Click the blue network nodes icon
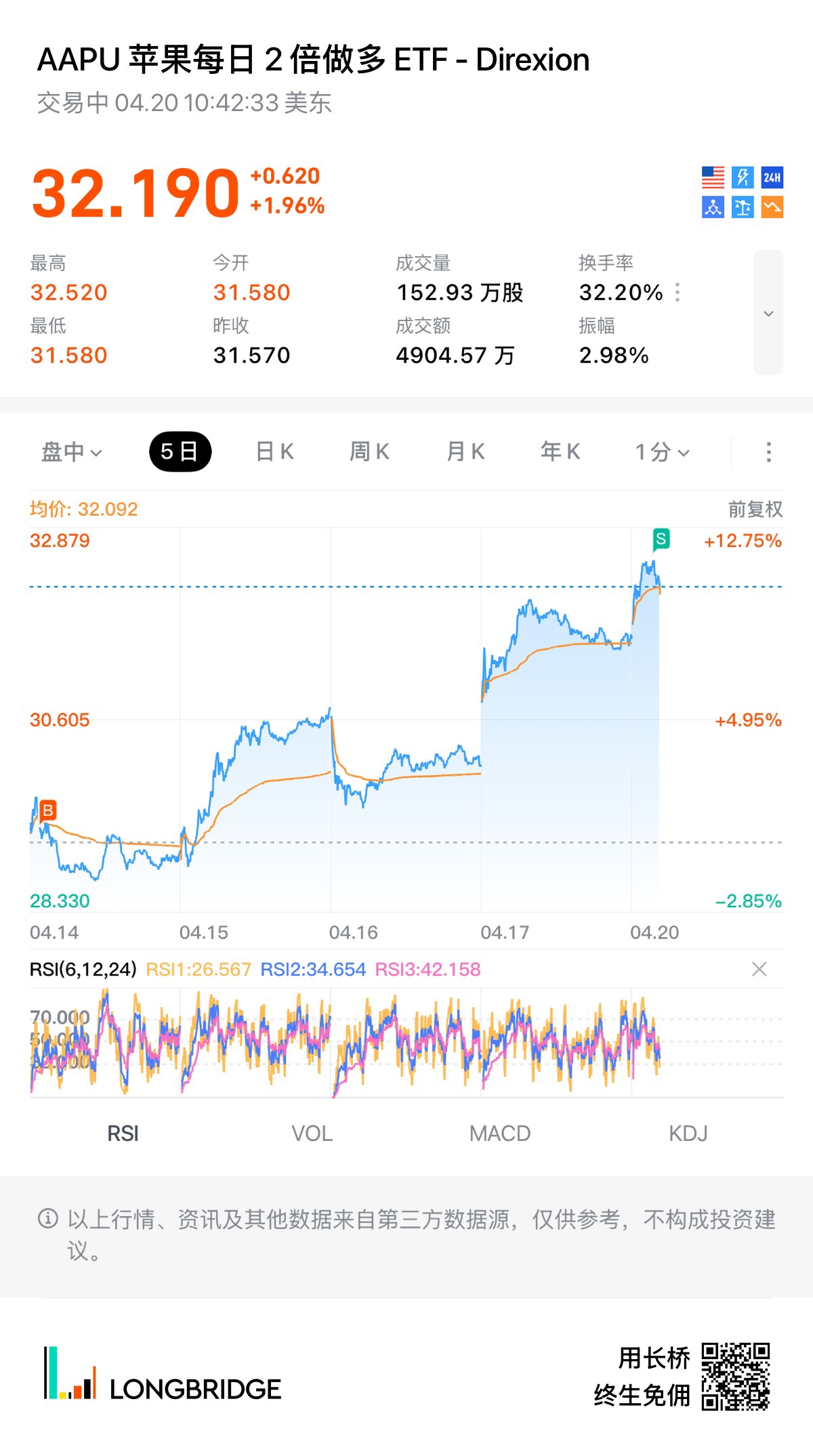Image resolution: width=813 pixels, height=1456 pixels. tap(713, 207)
